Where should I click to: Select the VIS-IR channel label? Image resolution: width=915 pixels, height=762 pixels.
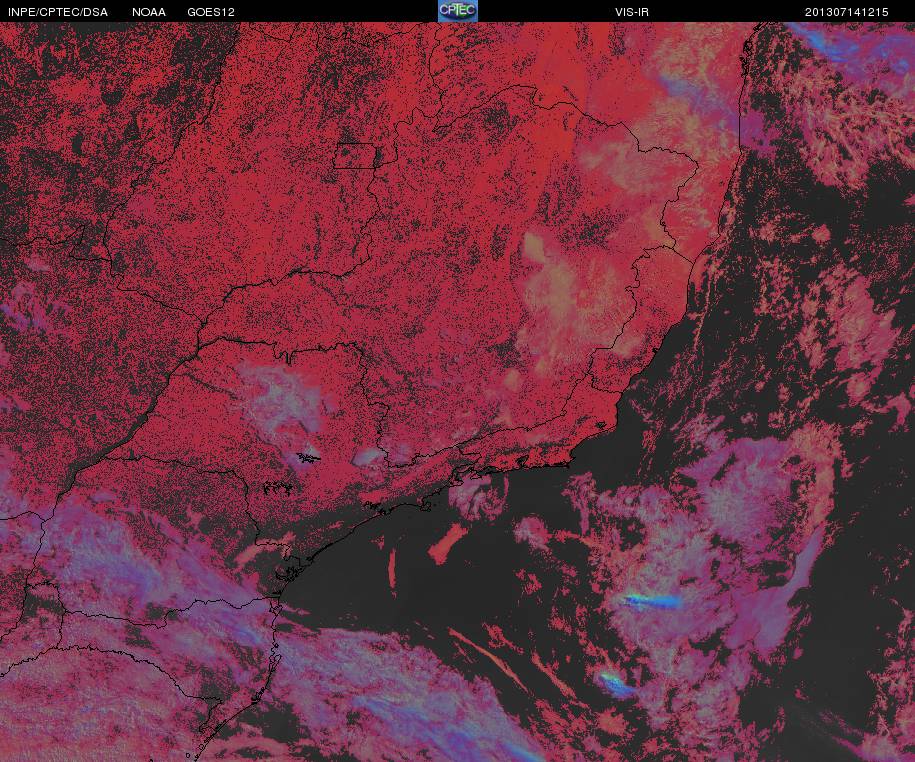coord(632,12)
